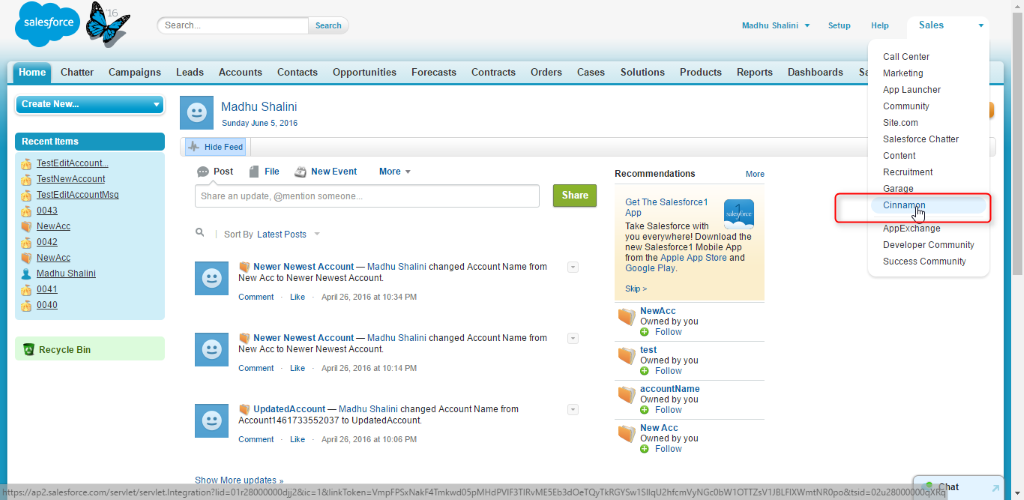This screenshot has width=1024, height=500.
Task: Open the action arrow on the 10:14 PM post
Action: 573,338
